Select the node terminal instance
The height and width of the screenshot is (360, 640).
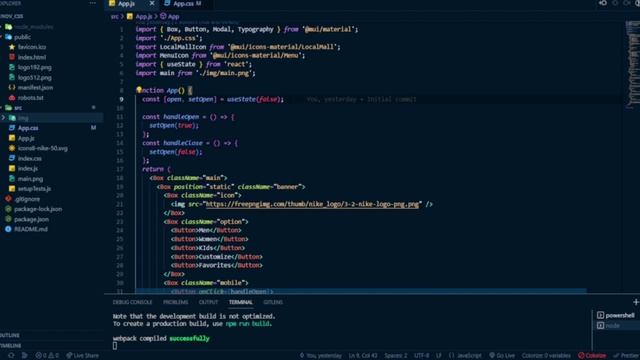(x=609, y=326)
